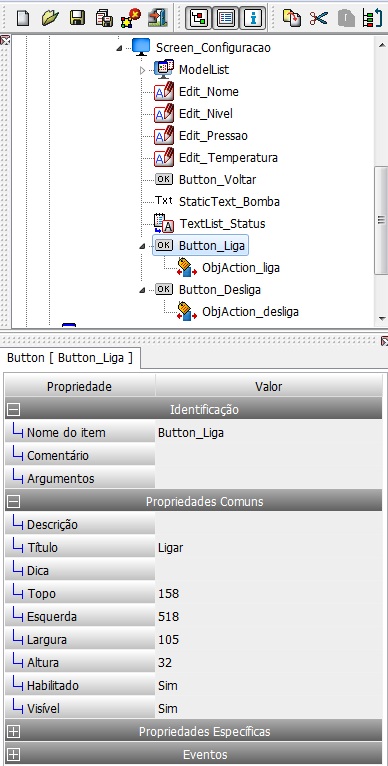
Task: Click the ObjAction_liga tag icon
Action: click(x=187, y=267)
